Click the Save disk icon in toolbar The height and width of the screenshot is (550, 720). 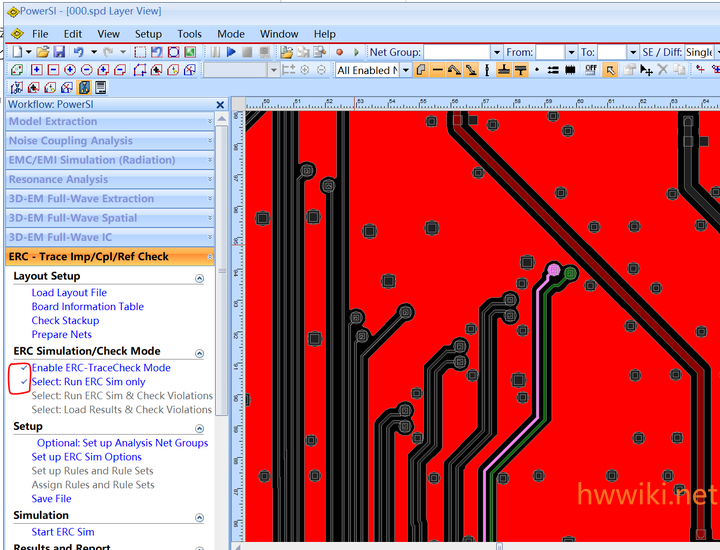coord(59,52)
